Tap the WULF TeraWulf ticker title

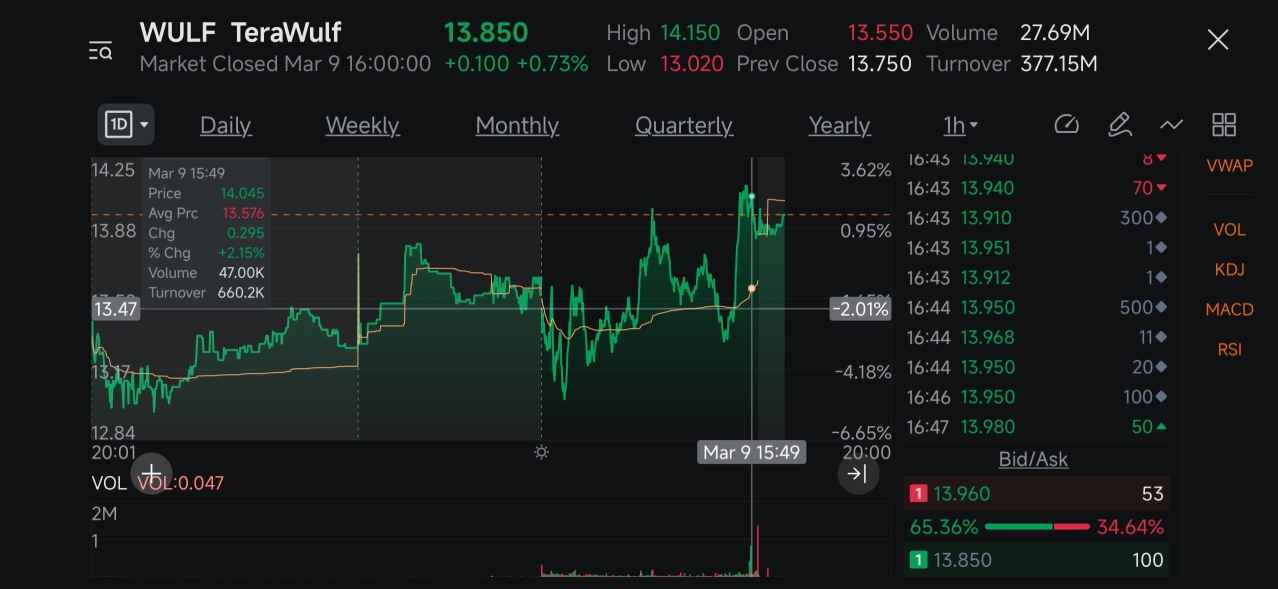coord(240,32)
